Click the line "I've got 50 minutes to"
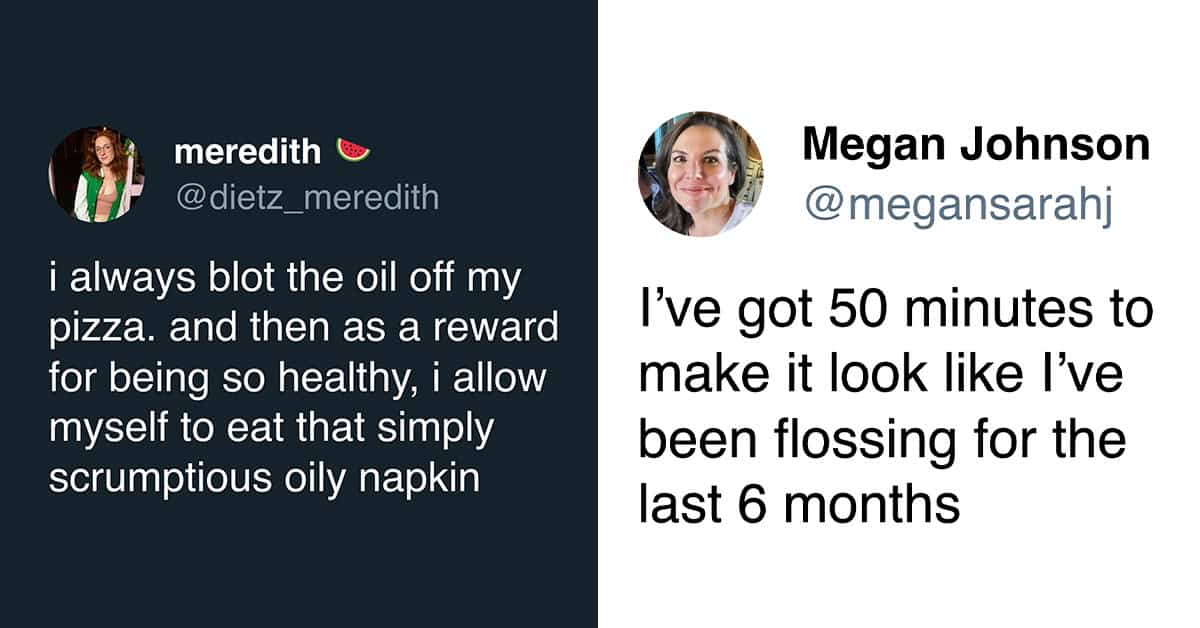The image size is (1200, 628). pyautogui.click(x=895, y=310)
